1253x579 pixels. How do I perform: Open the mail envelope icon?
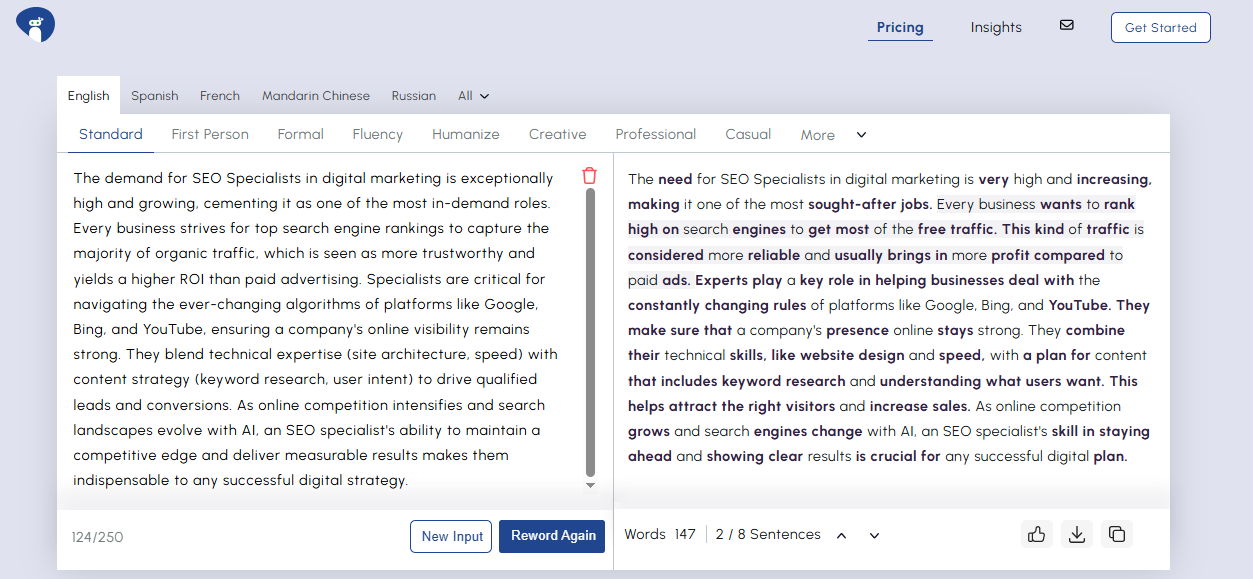coord(1066,26)
